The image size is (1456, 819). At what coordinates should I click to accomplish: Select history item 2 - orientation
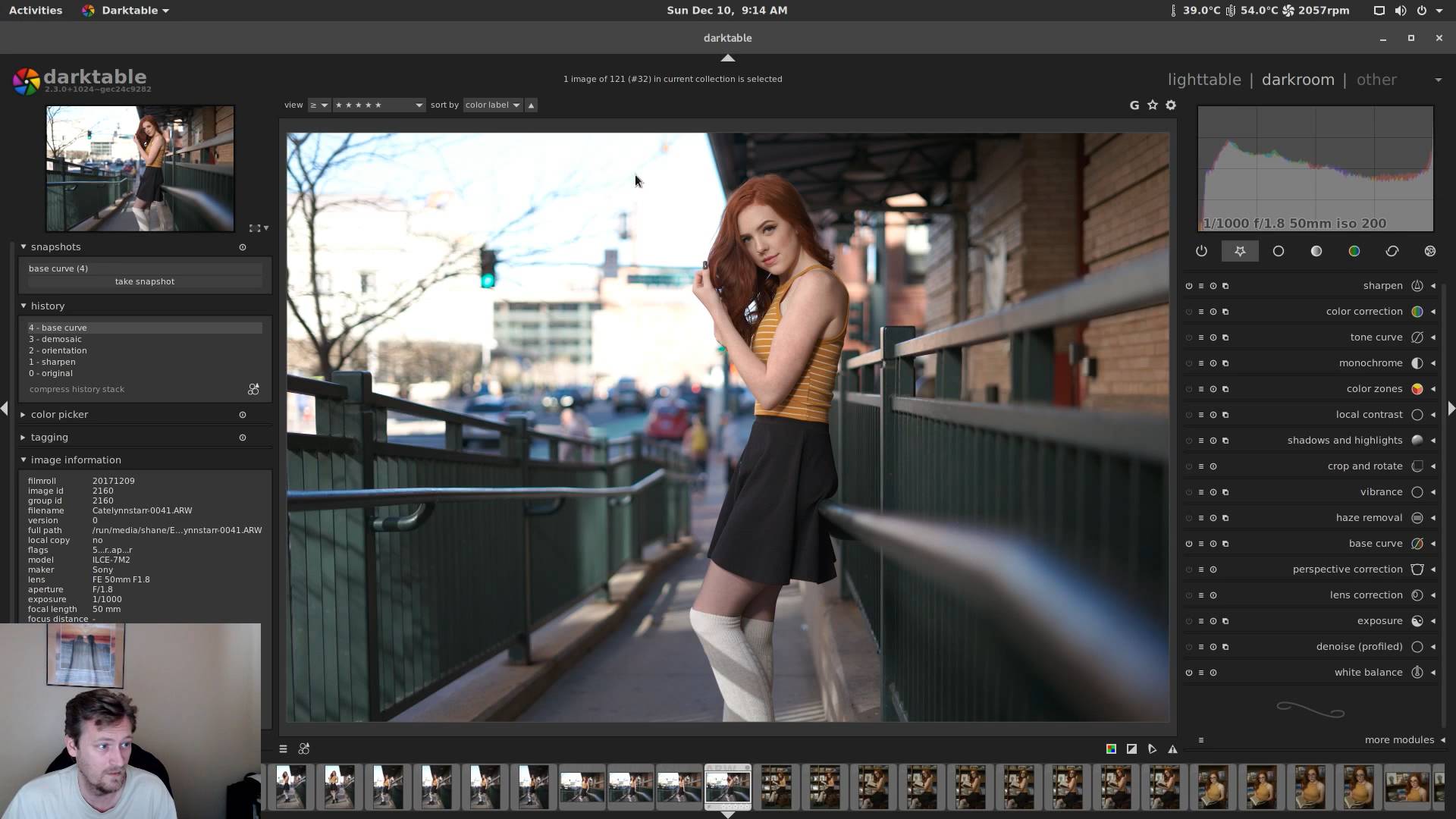(58, 350)
